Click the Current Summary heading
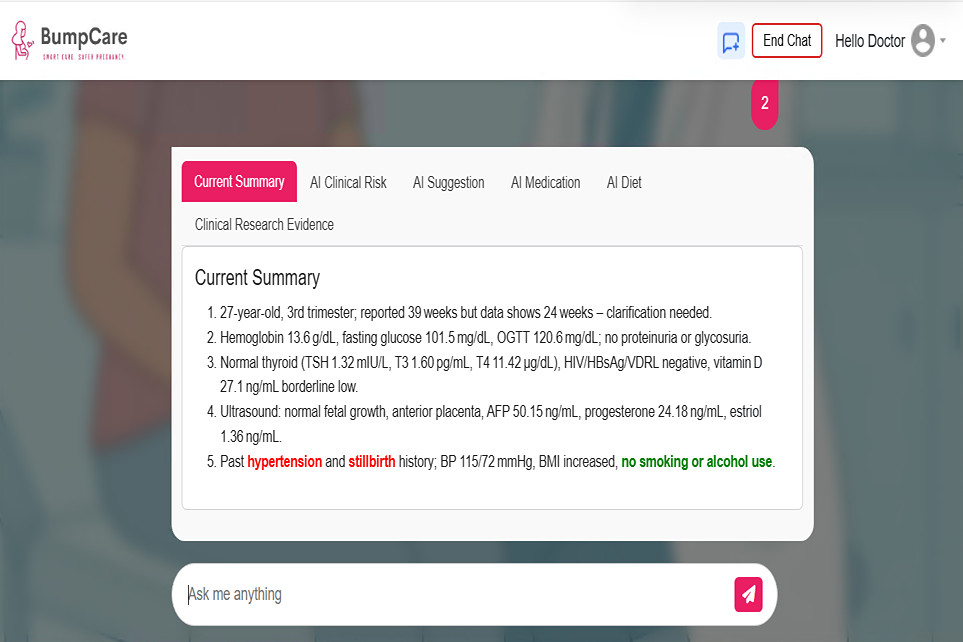Image resolution: width=963 pixels, height=642 pixels. click(257, 278)
